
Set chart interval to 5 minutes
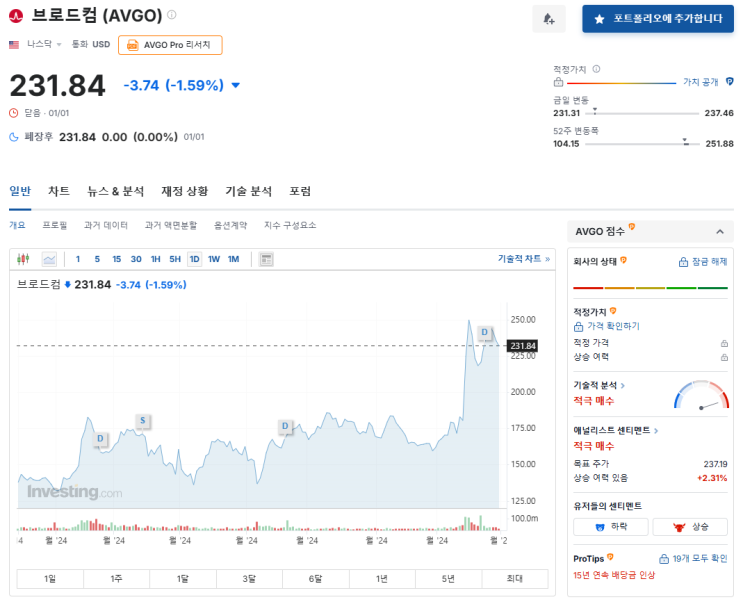(x=97, y=259)
